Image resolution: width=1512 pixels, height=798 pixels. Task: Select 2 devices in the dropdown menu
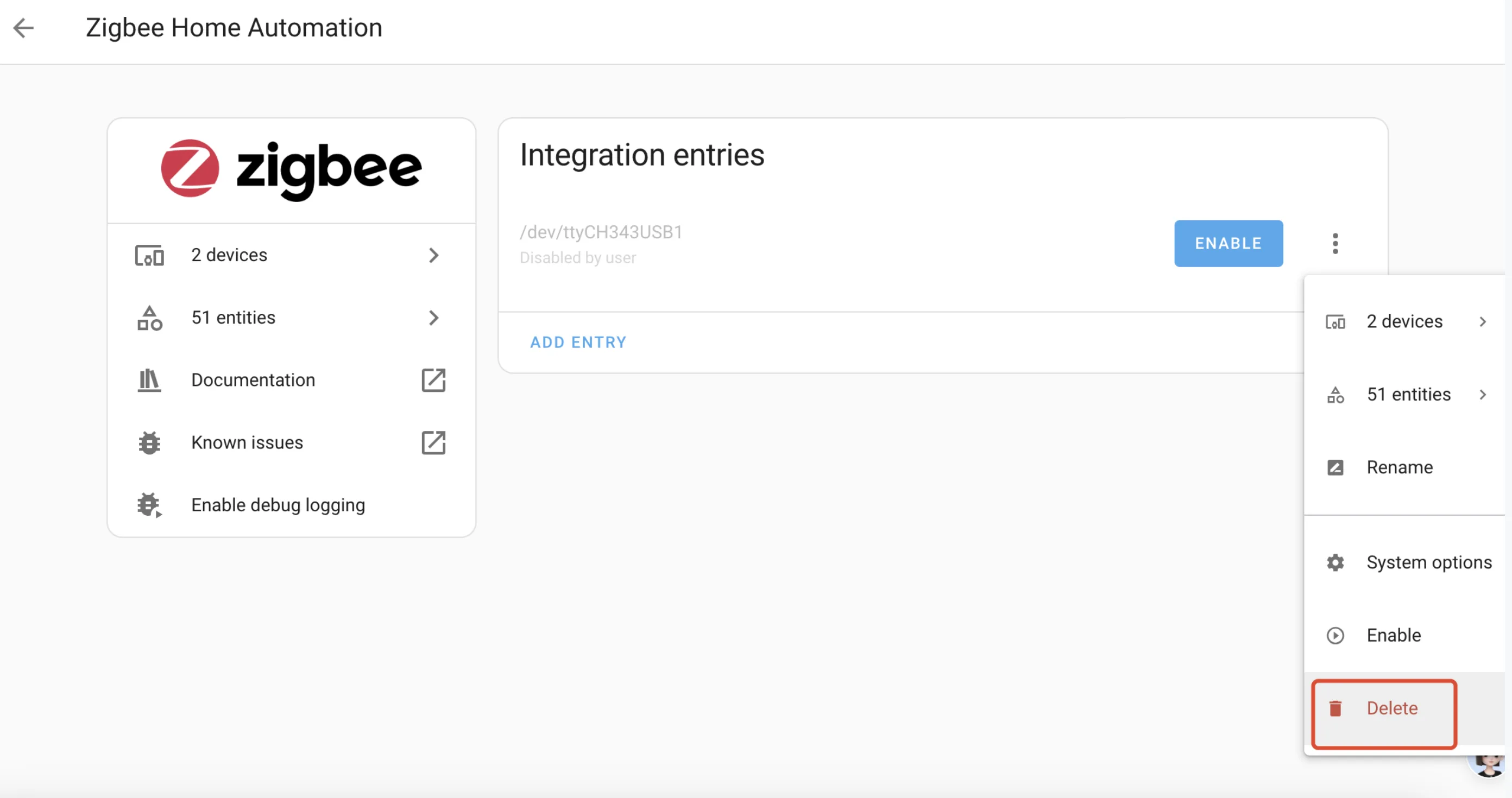[1404, 321]
